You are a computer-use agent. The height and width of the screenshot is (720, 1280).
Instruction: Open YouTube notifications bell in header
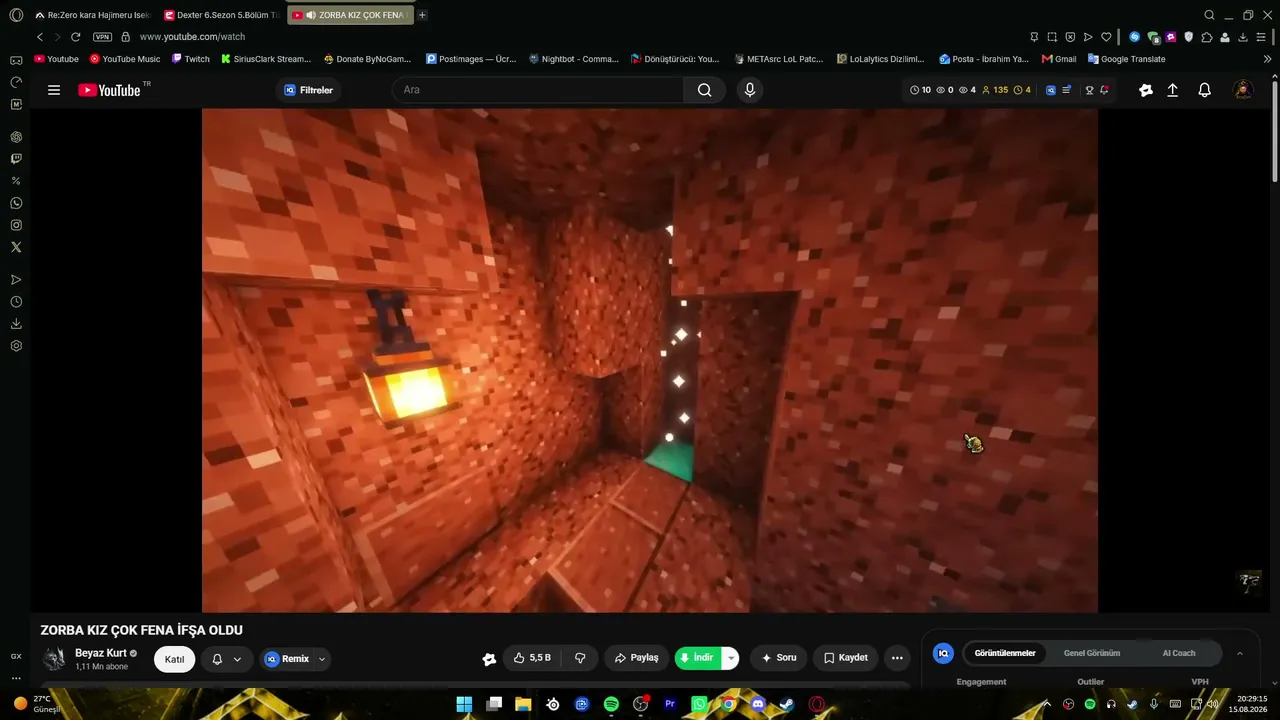pyautogui.click(x=1205, y=90)
